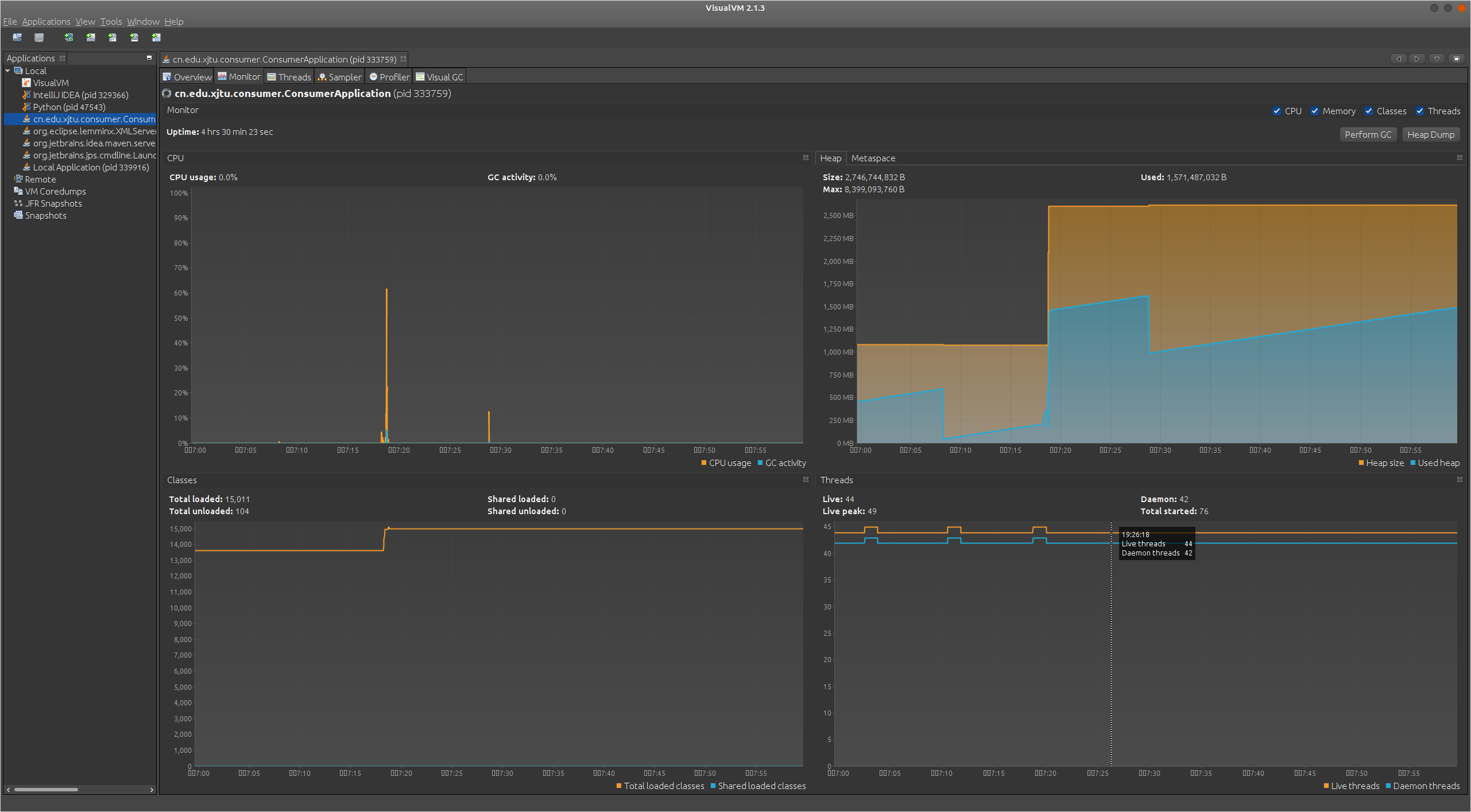Click the Save snapshot toolbar icon

39,38
